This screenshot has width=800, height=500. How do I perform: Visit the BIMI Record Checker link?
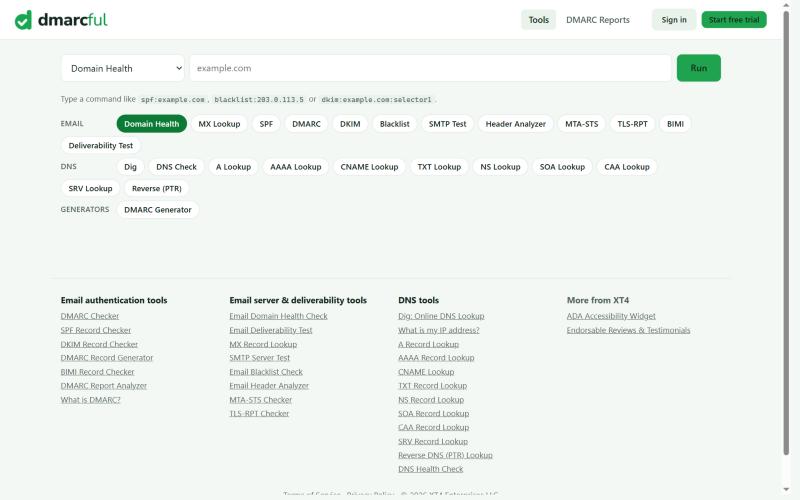coord(97,372)
